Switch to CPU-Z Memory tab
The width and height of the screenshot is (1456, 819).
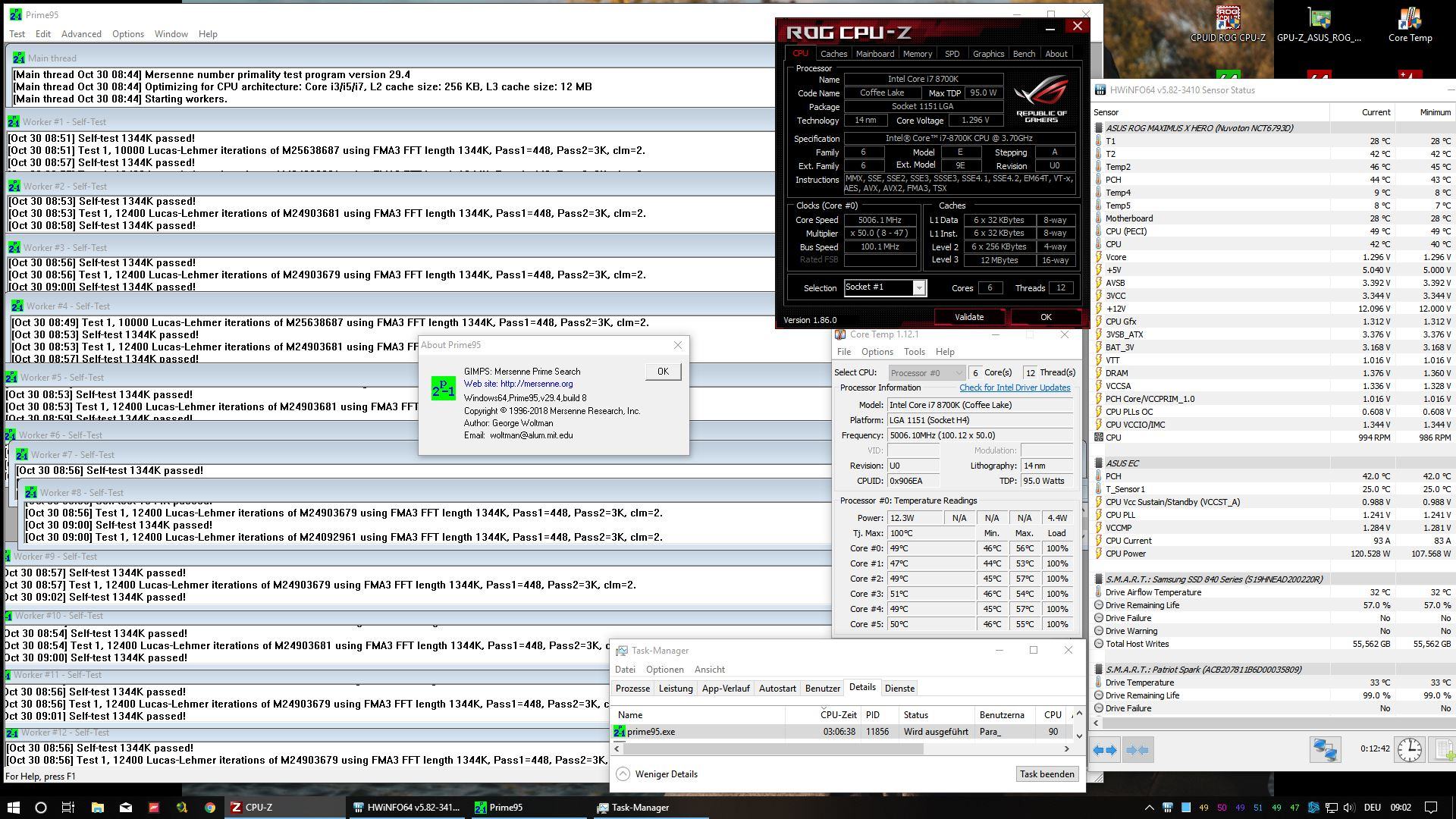[x=917, y=54]
